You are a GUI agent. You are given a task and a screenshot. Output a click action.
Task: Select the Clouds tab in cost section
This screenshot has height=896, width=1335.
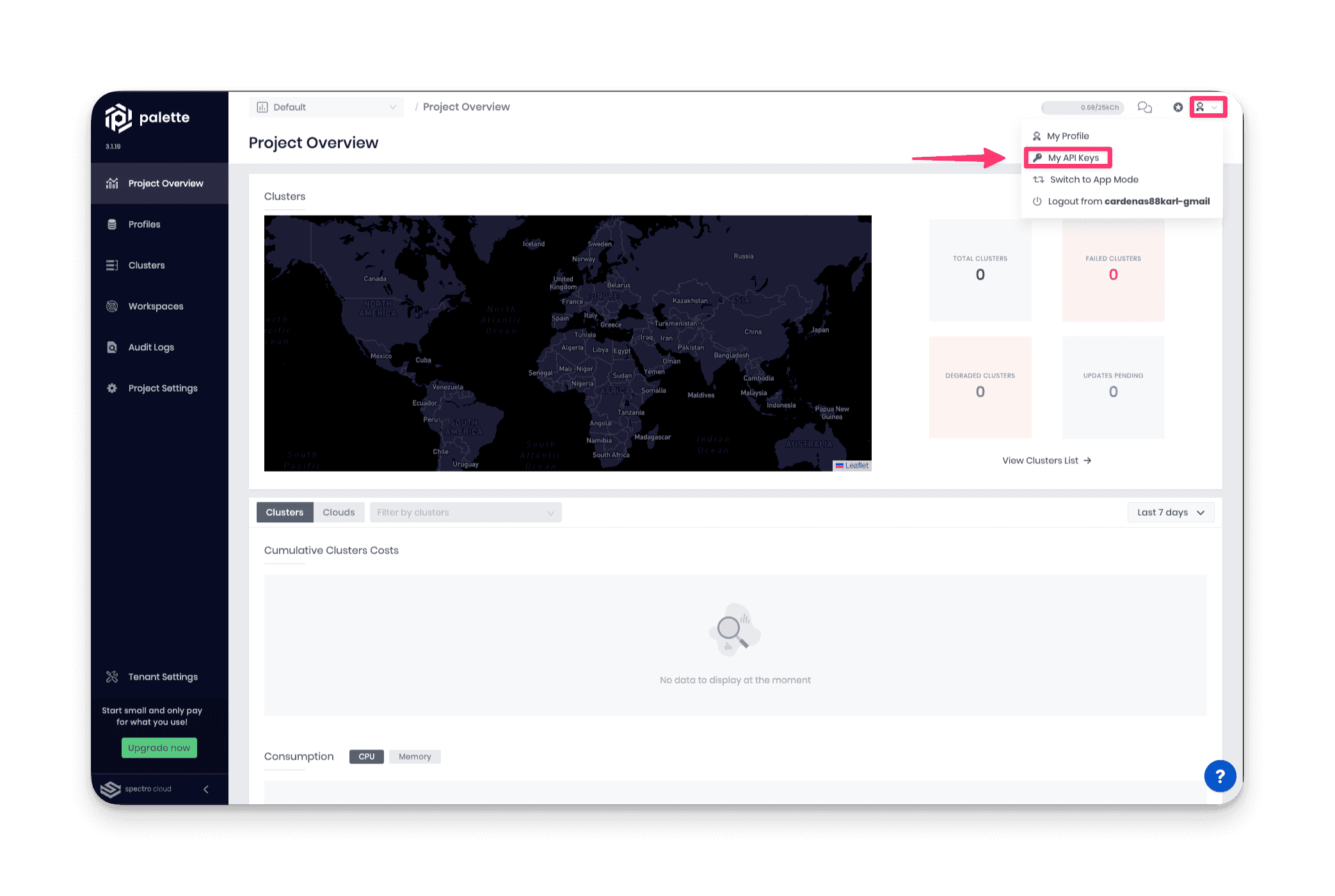click(x=338, y=512)
